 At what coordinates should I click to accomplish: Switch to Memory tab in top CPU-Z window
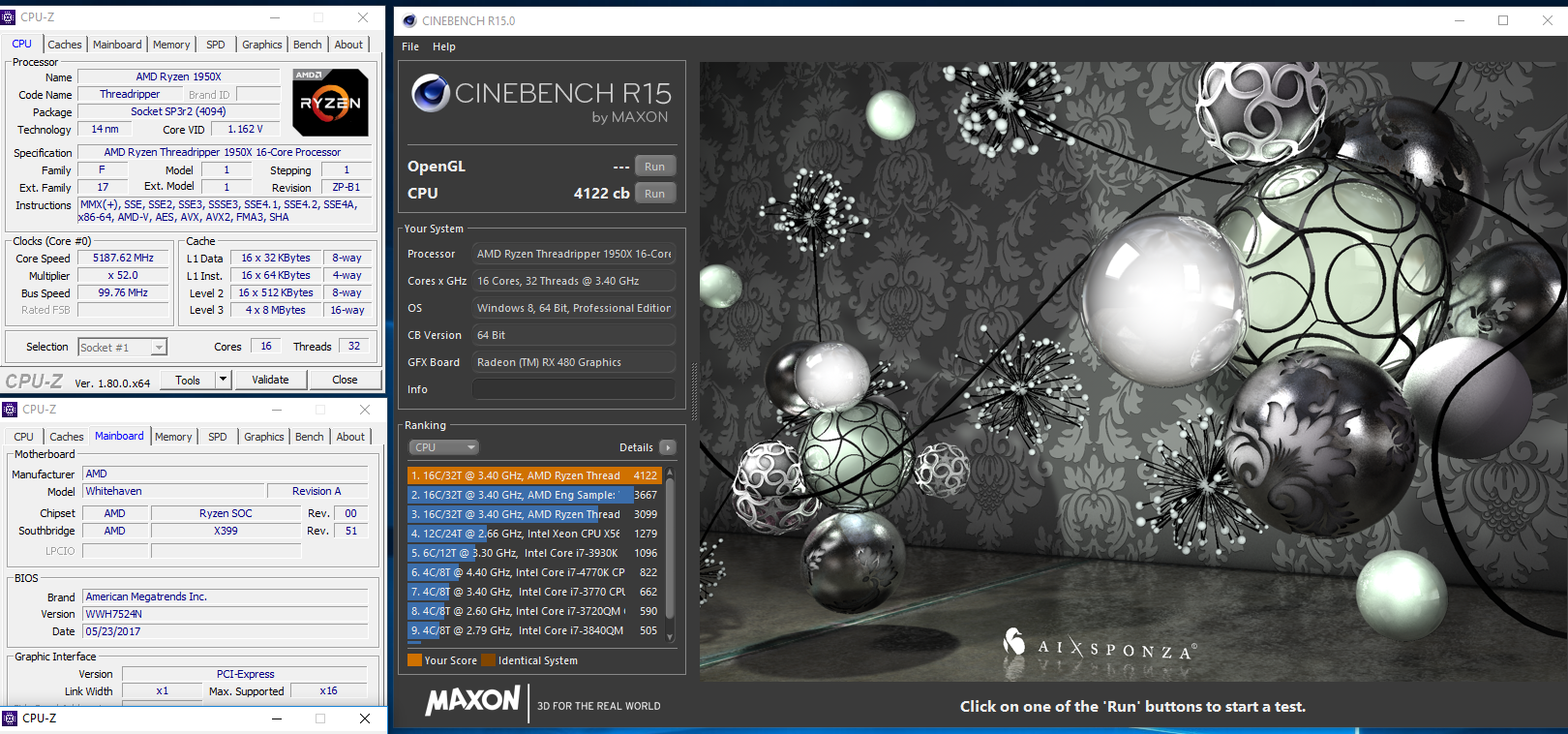(x=171, y=45)
